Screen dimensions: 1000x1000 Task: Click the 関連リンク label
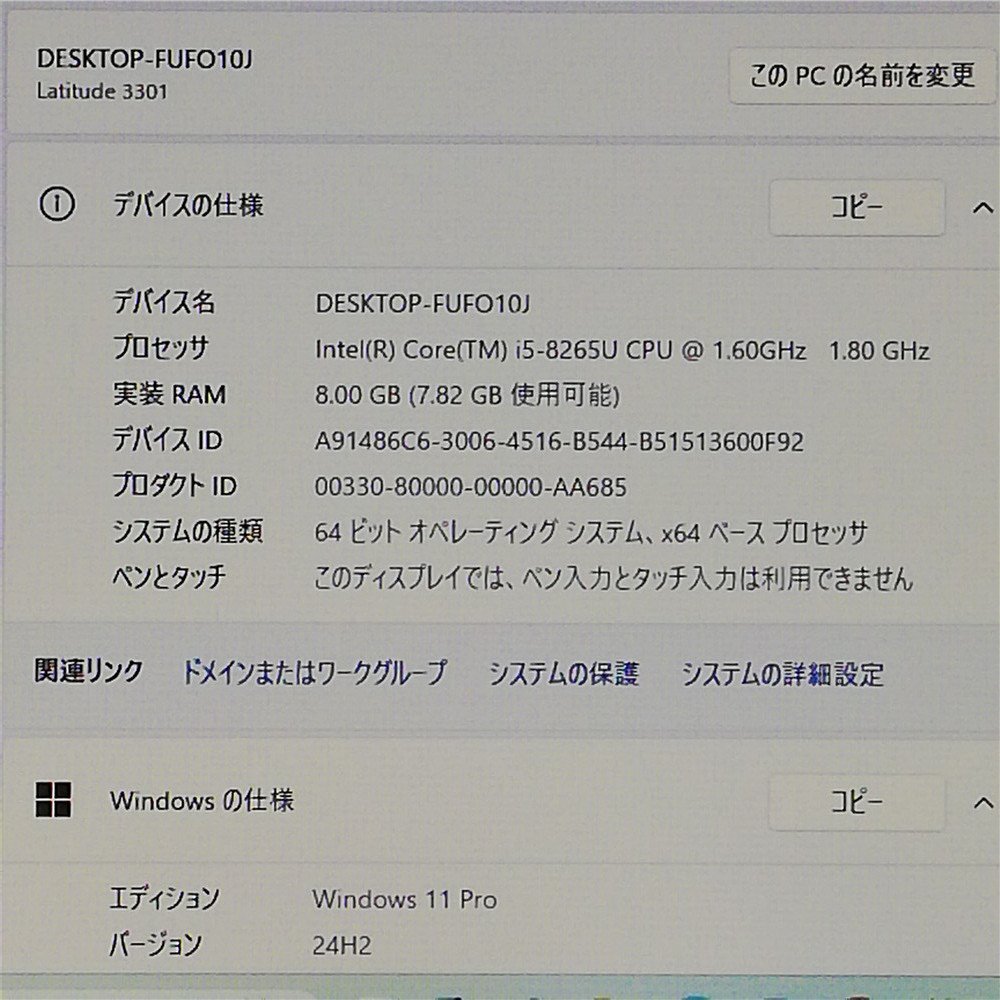coord(89,672)
